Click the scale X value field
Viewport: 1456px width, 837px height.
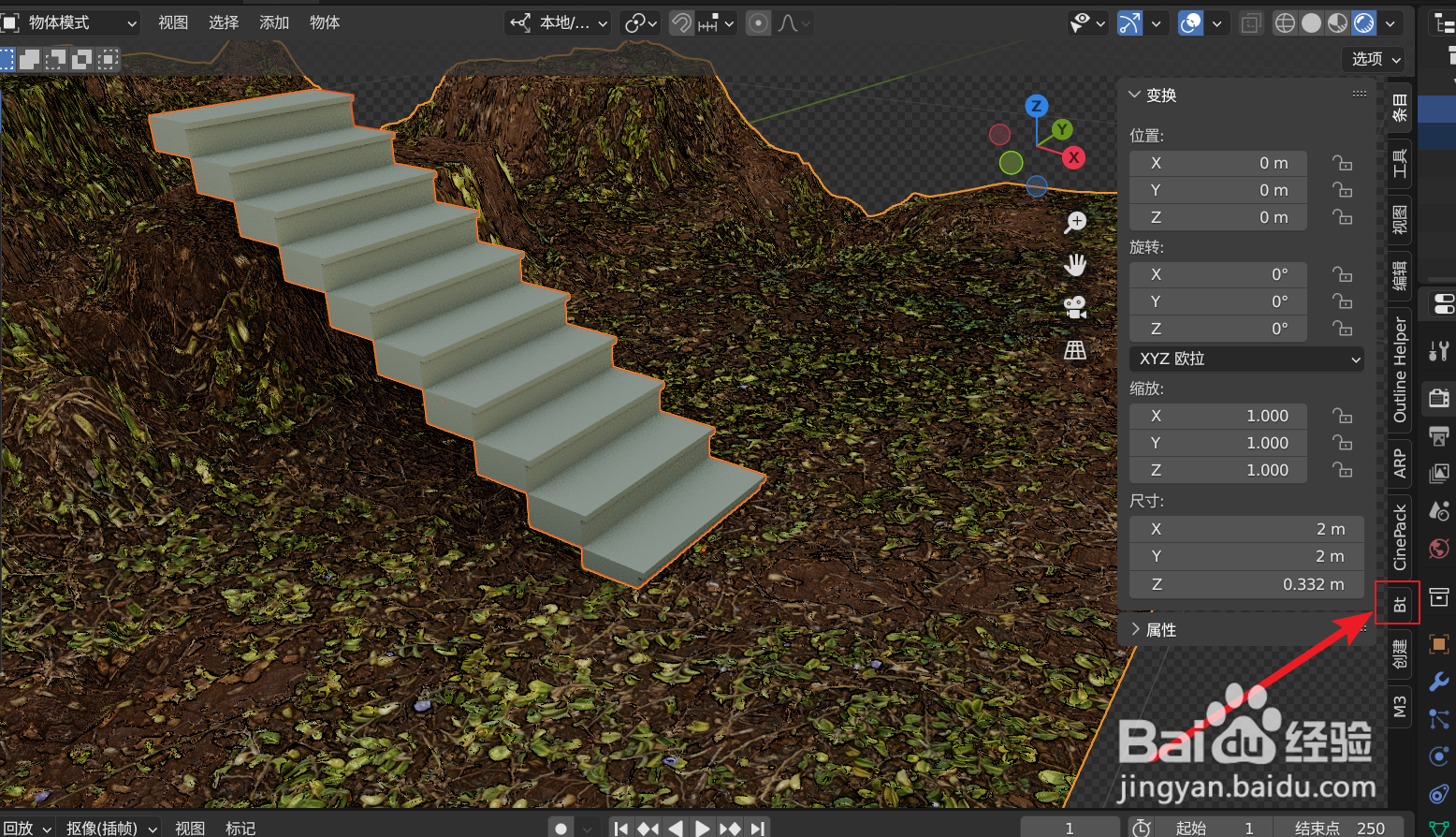pos(1217,416)
